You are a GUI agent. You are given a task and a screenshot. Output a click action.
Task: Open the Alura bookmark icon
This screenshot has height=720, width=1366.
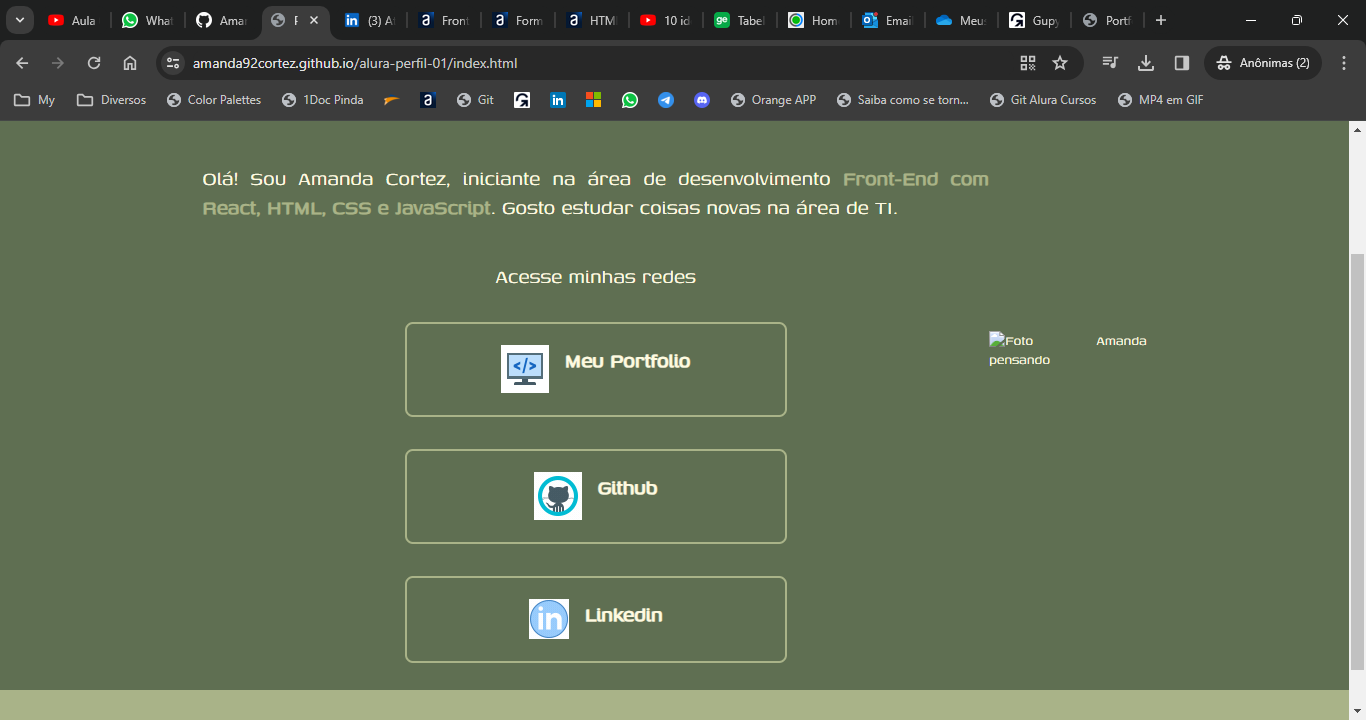coord(428,100)
